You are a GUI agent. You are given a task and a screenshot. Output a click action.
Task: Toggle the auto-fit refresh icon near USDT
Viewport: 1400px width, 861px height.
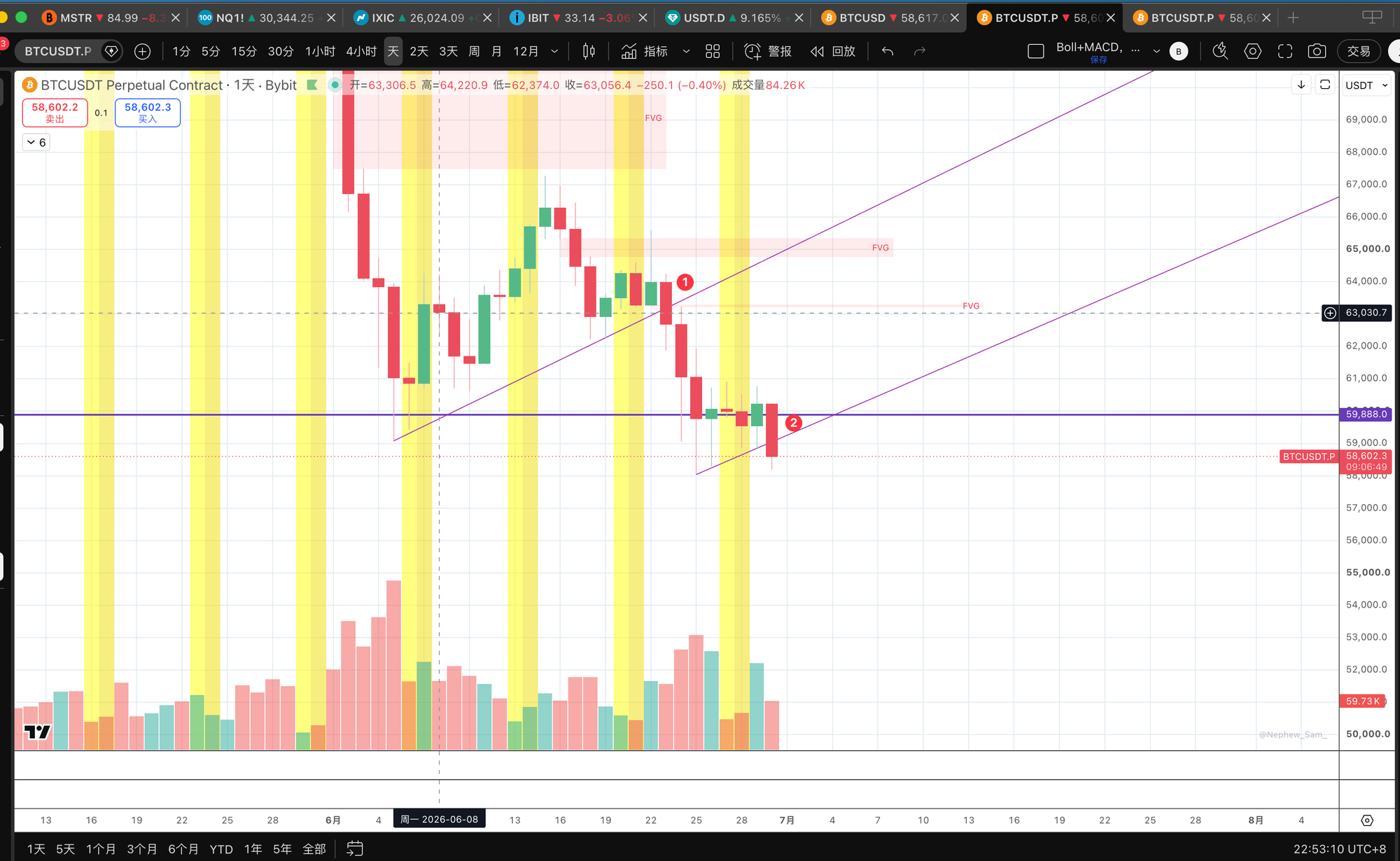point(1325,85)
